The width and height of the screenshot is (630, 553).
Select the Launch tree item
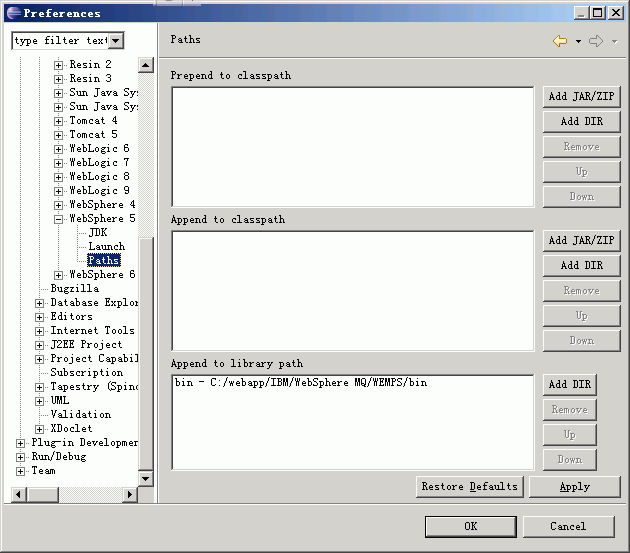click(106, 246)
